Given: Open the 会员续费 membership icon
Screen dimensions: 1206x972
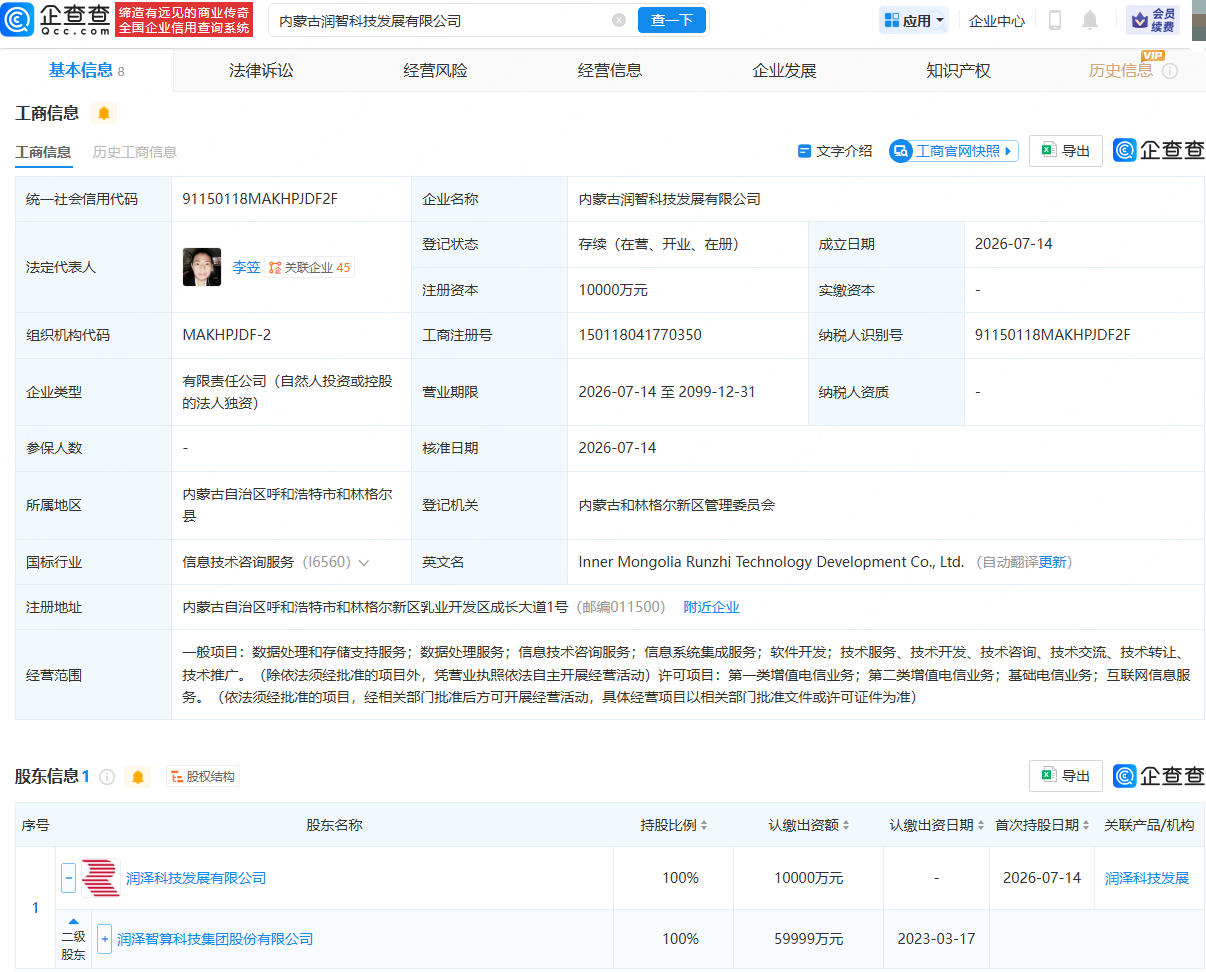Looking at the screenshot, I should click(x=1153, y=20).
